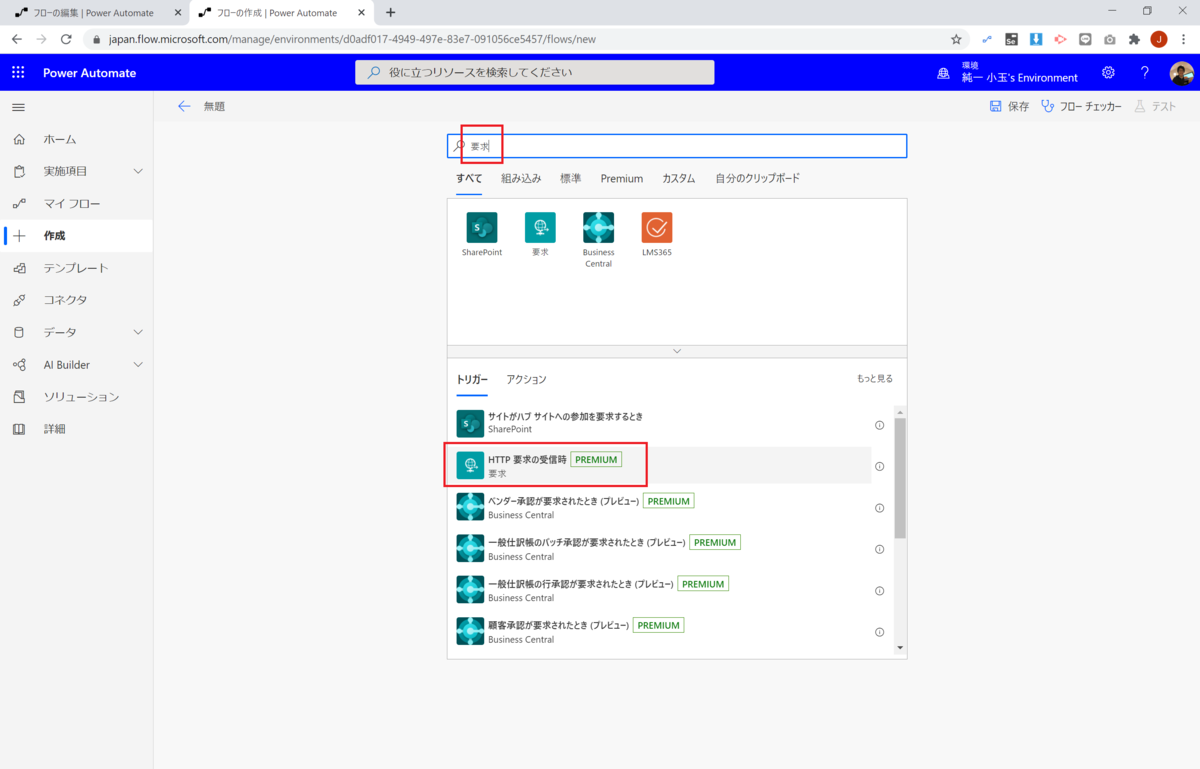Reload the browser page
The height and width of the screenshot is (769, 1200).
coord(66,39)
